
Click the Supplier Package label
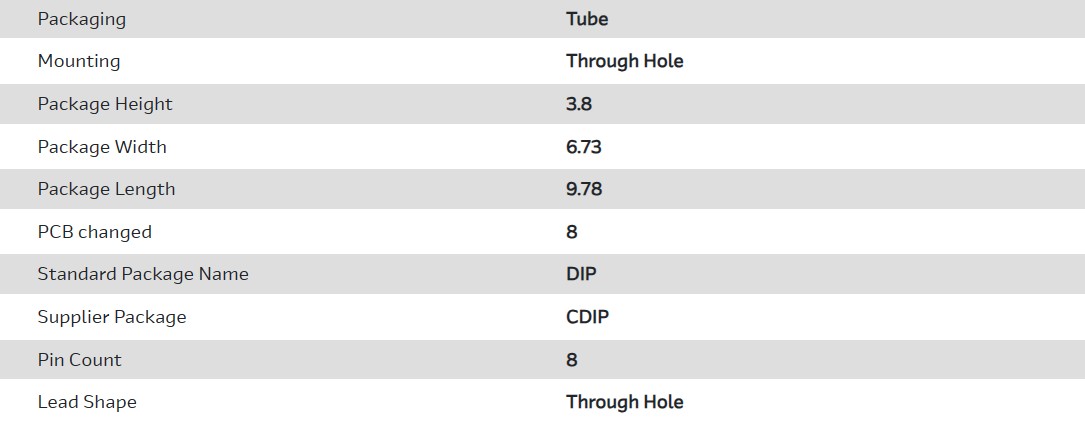(x=112, y=317)
